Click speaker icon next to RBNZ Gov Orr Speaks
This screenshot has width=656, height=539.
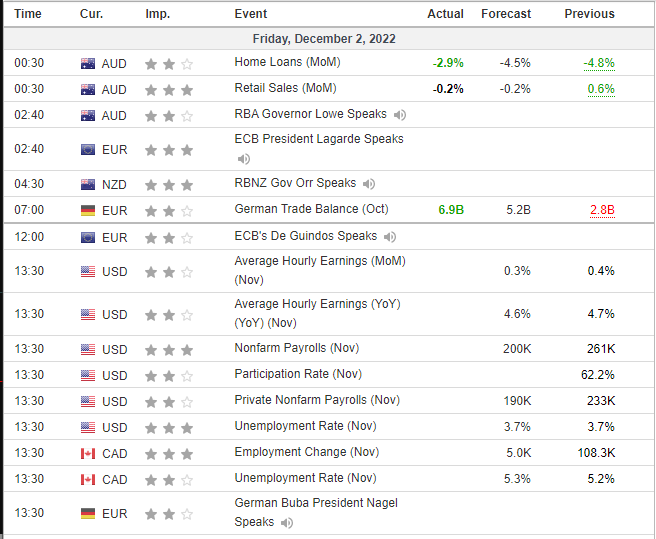[369, 184]
